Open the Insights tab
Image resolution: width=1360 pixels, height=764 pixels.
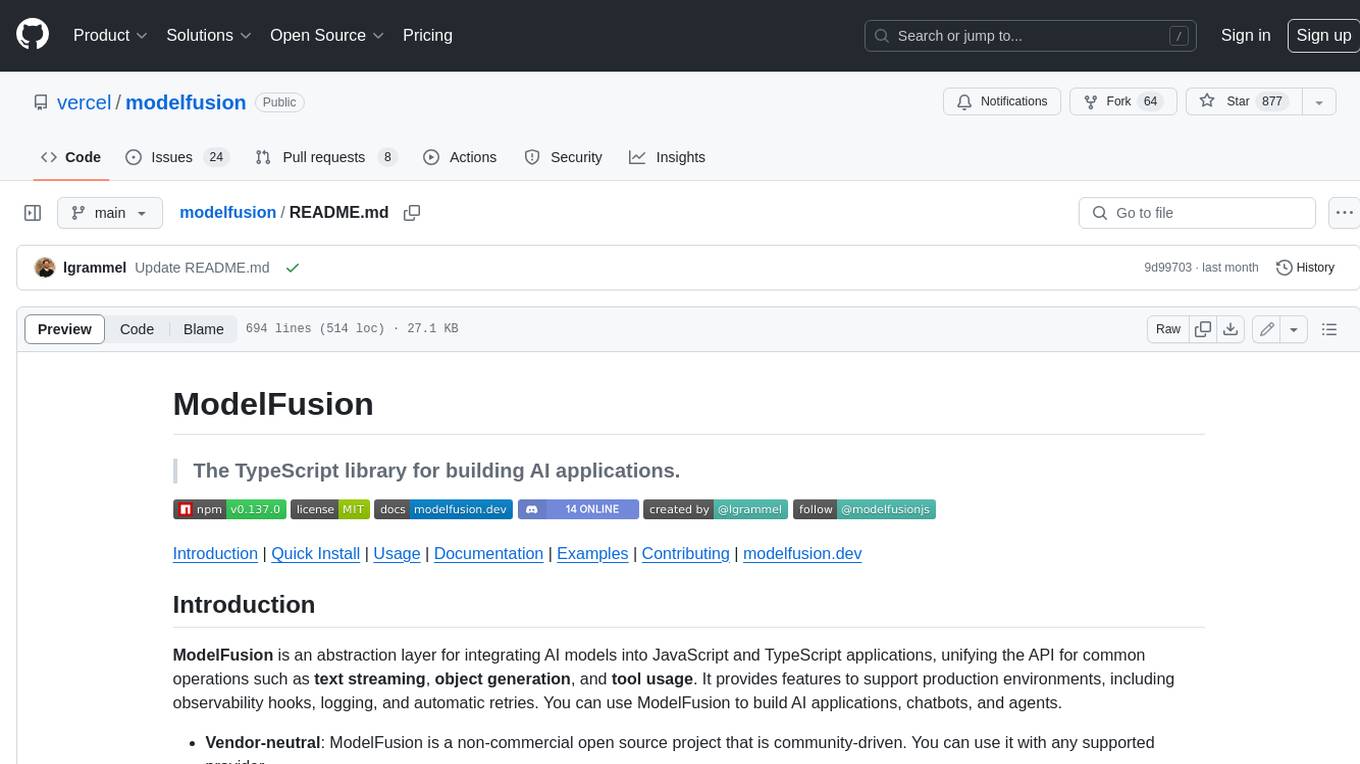click(667, 157)
